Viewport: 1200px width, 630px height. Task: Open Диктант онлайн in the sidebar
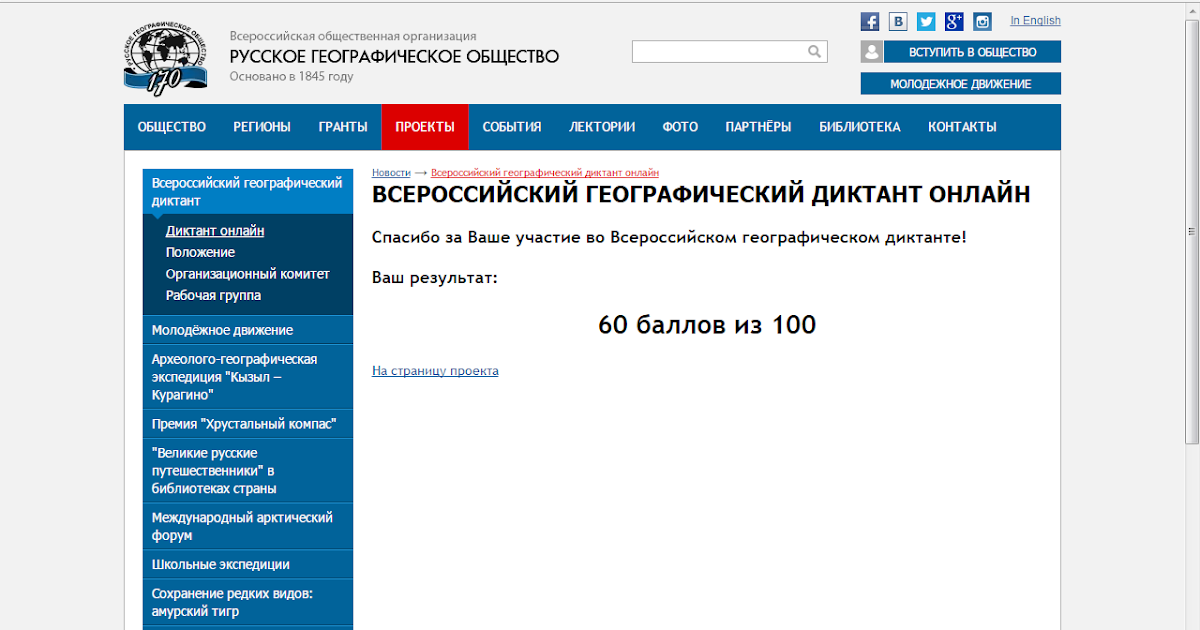(x=215, y=231)
